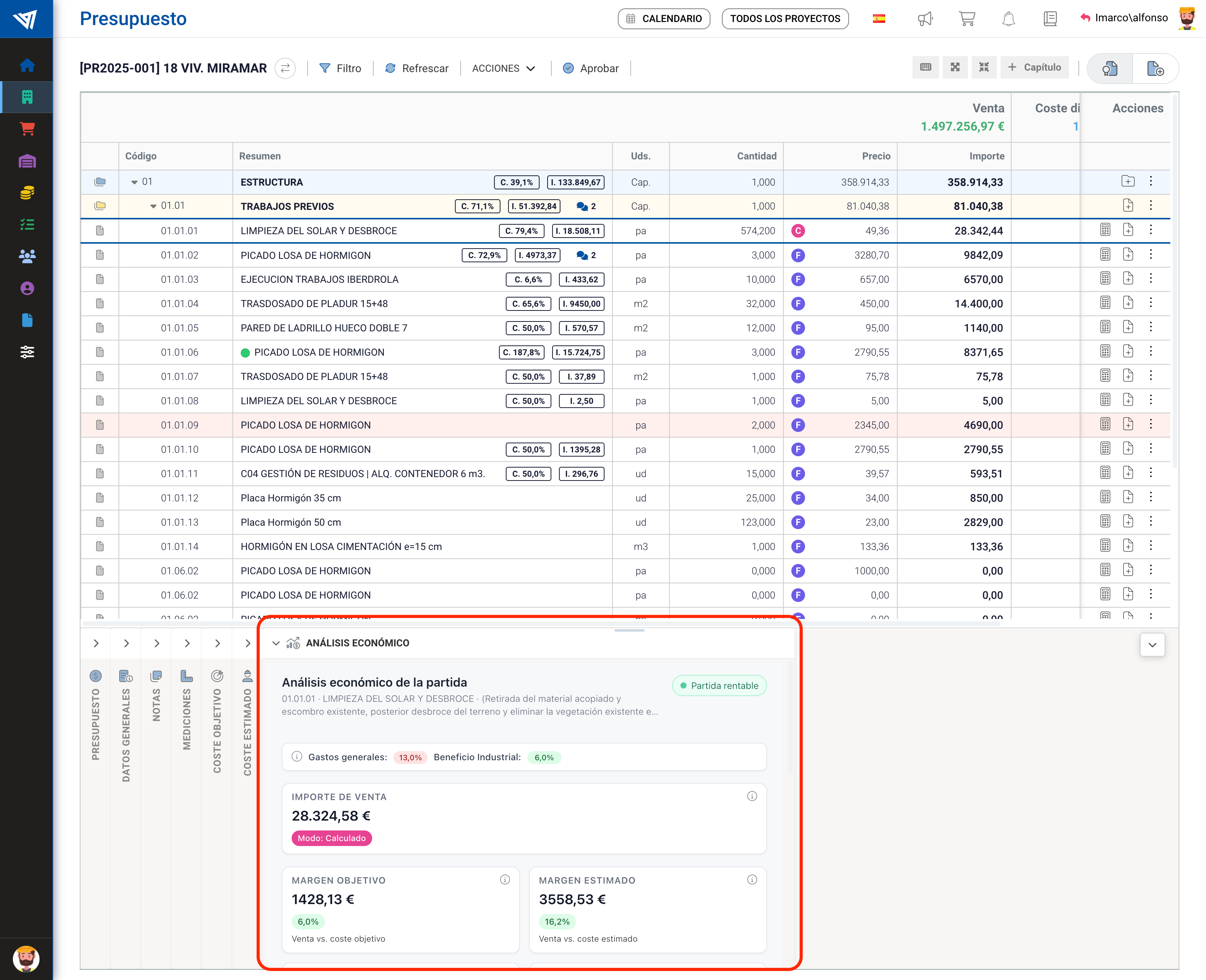Toggle the C price badge on row 01.01.01
Image resolution: width=1206 pixels, height=980 pixels.
797,231
